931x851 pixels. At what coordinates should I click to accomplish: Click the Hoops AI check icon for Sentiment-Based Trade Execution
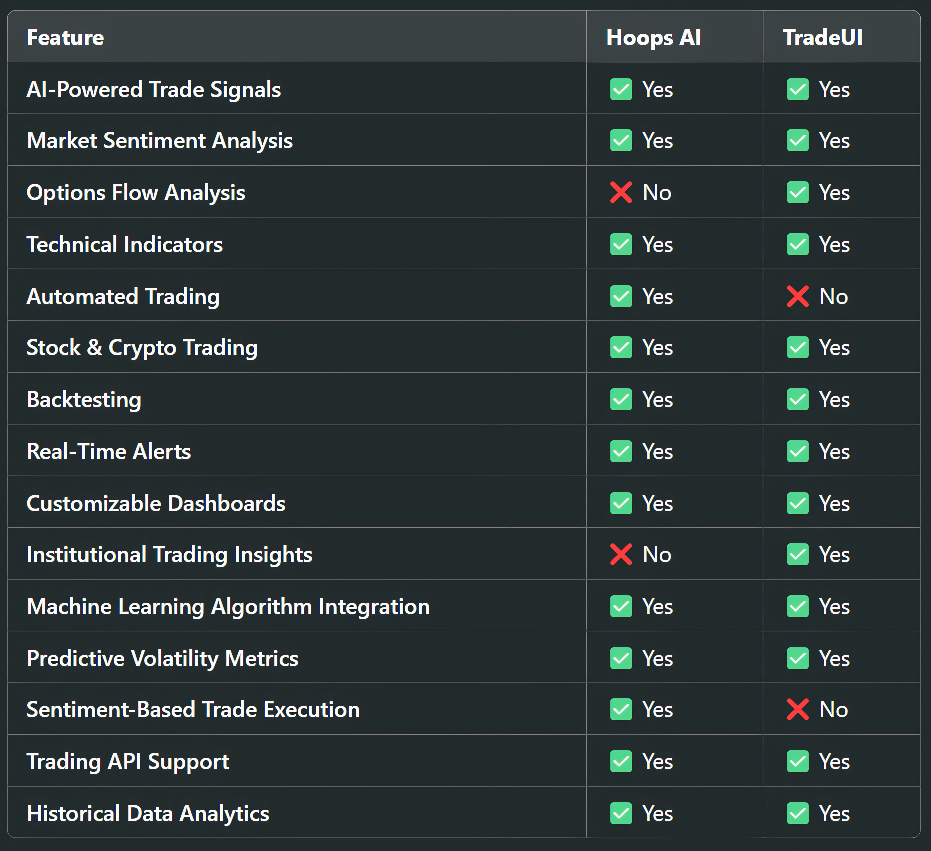621,710
